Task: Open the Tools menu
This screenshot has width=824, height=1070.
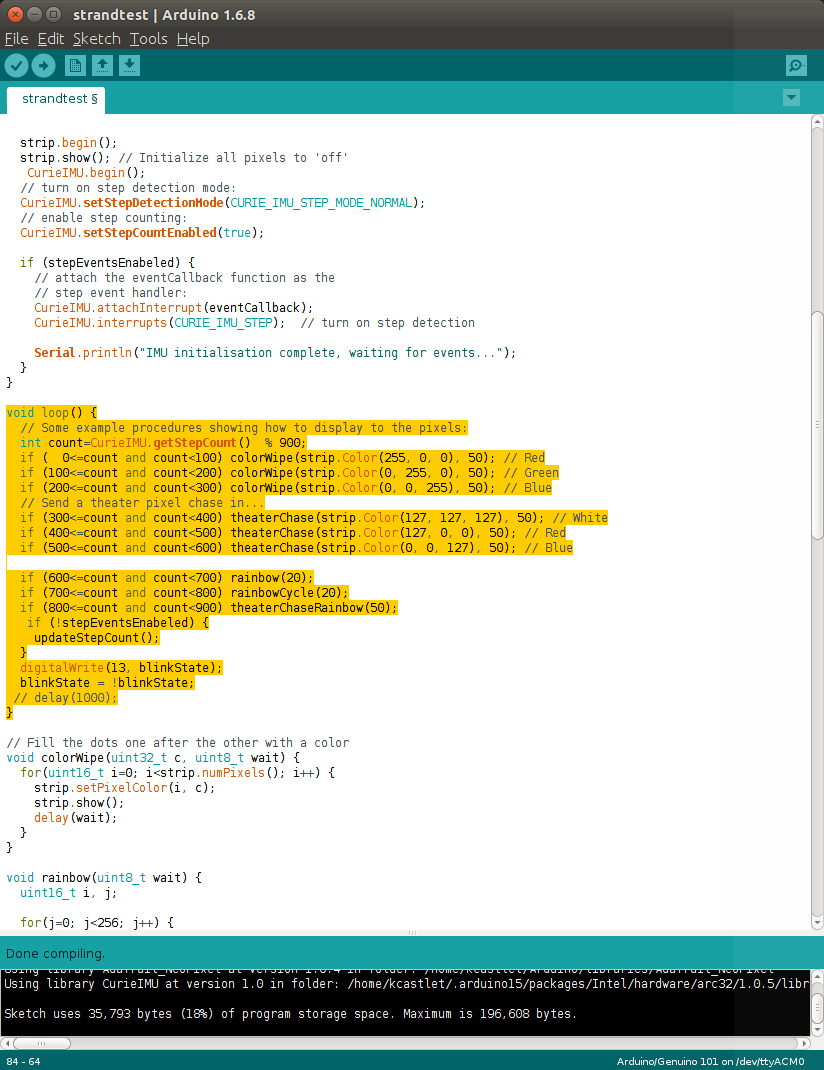Action: point(148,39)
